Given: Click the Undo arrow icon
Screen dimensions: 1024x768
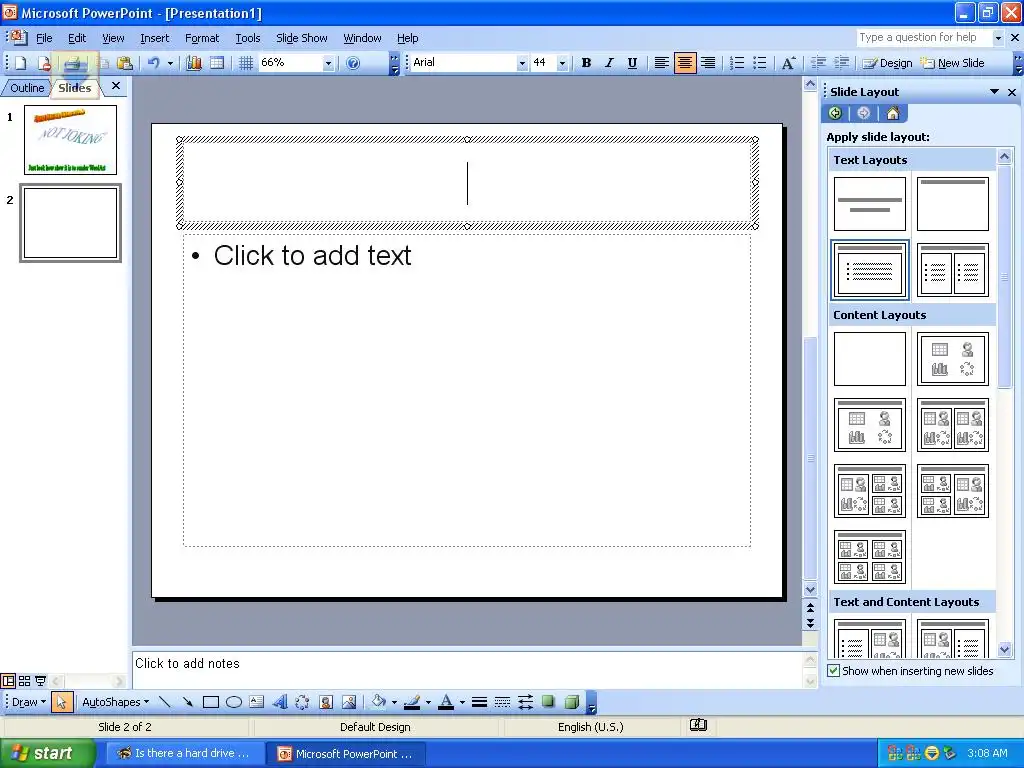Looking at the screenshot, I should (153, 63).
